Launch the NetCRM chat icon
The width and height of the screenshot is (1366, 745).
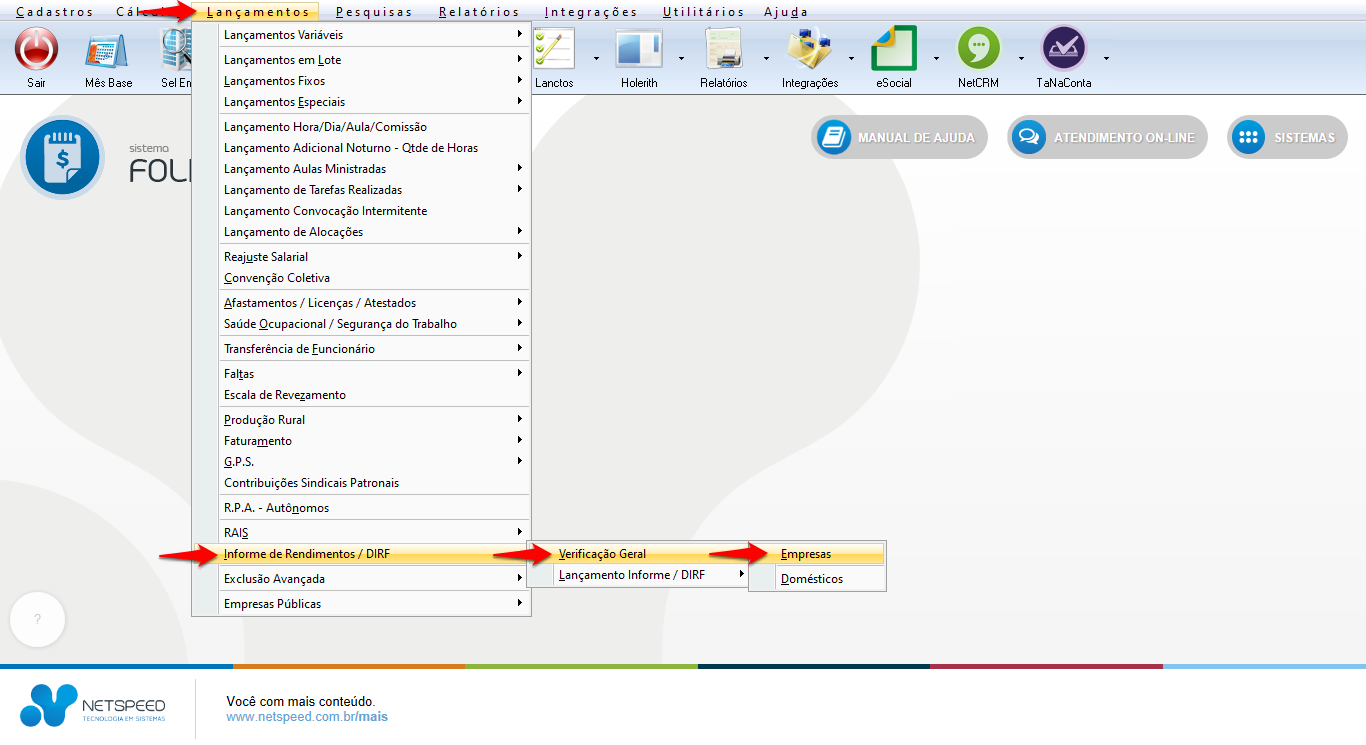(978, 49)
